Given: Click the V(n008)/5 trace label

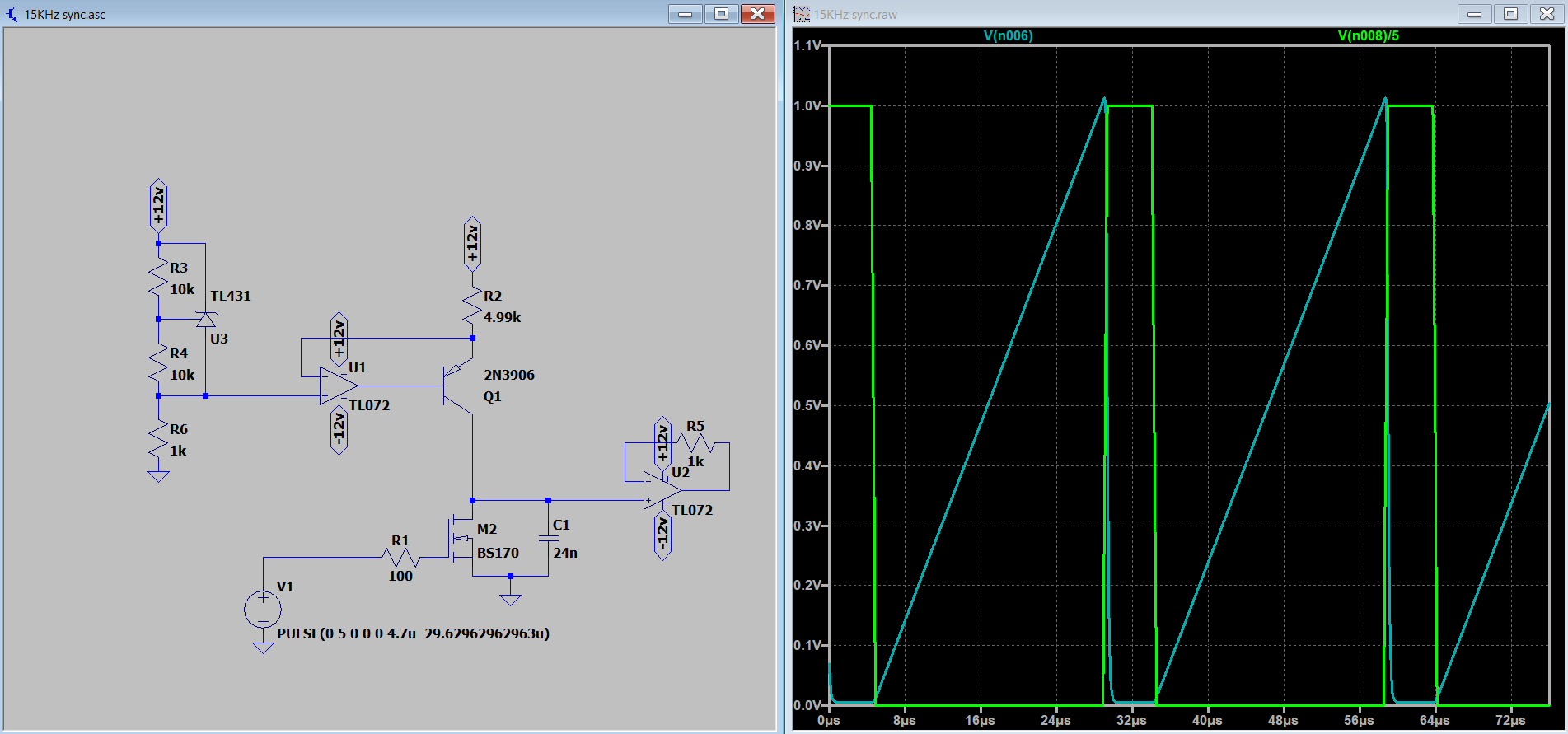Looking at the screenshot, I should tap(1368, 35).
